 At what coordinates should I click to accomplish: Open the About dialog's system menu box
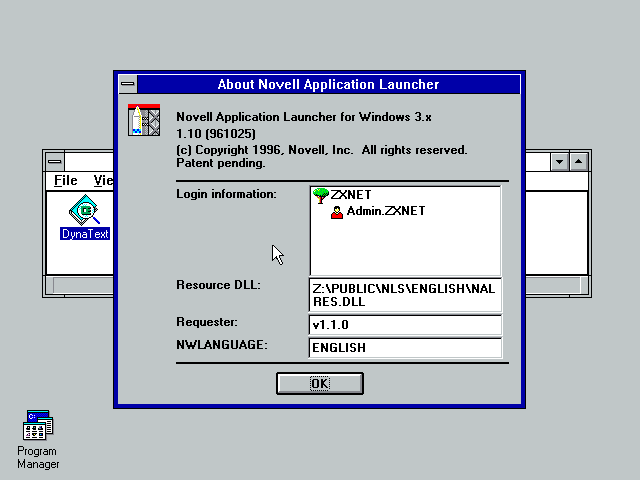[128, 84]
